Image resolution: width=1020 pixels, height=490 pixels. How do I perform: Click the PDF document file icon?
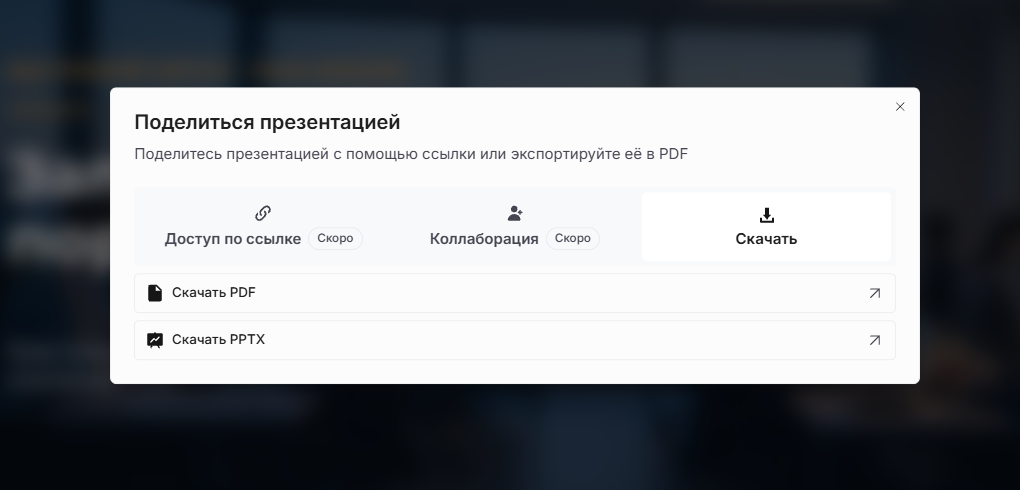tap(155, 293)
